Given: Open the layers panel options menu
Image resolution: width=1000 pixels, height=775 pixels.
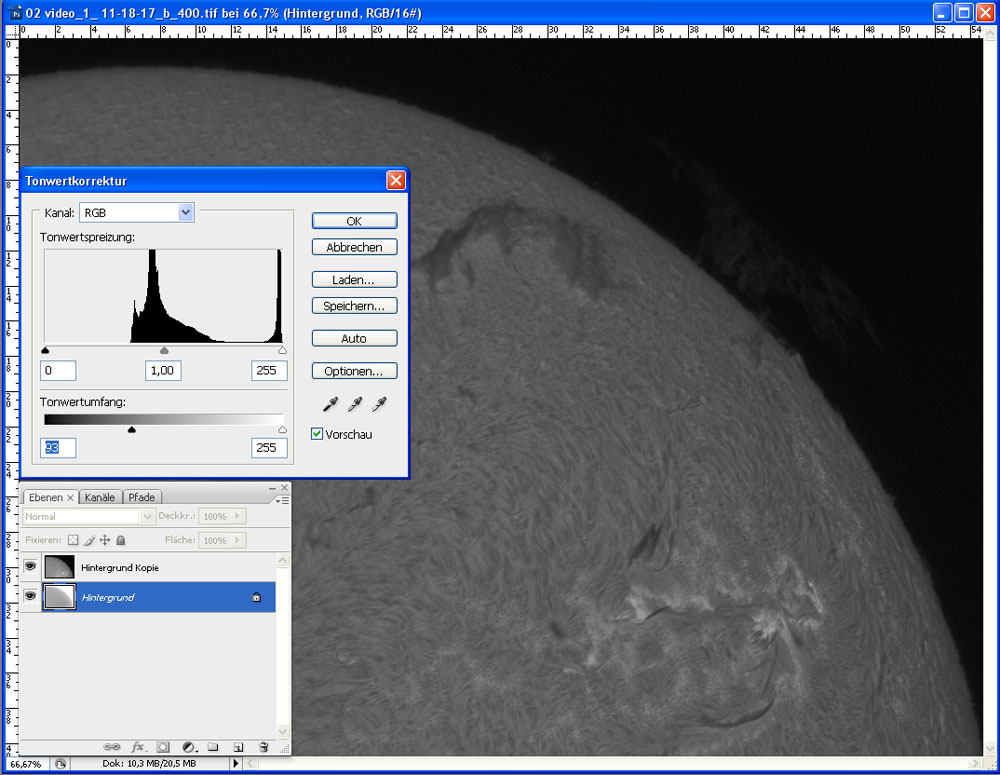Looking at the screenshot, I should point(282,501).
